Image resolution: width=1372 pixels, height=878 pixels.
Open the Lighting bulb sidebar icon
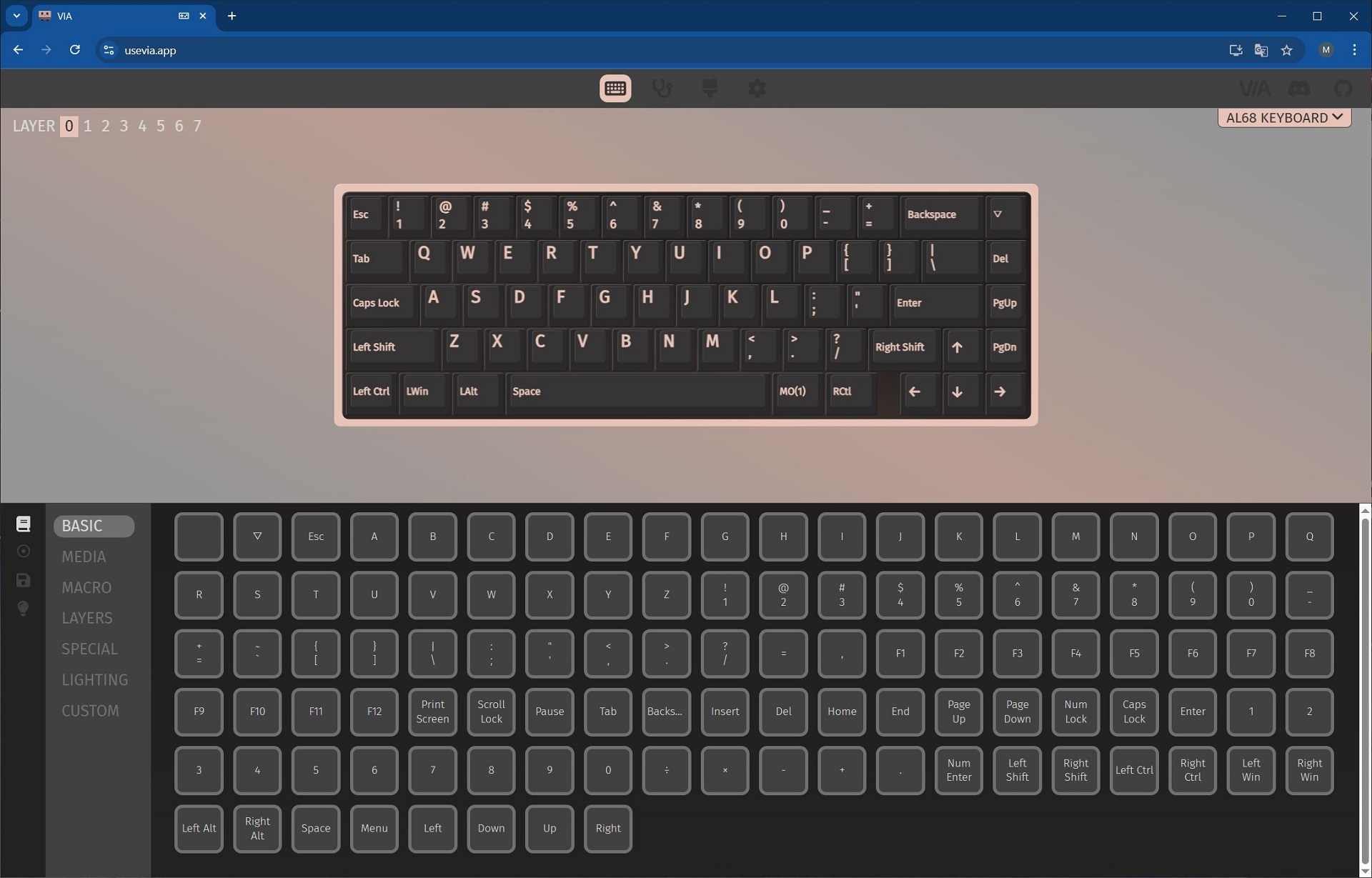point(23,609)
